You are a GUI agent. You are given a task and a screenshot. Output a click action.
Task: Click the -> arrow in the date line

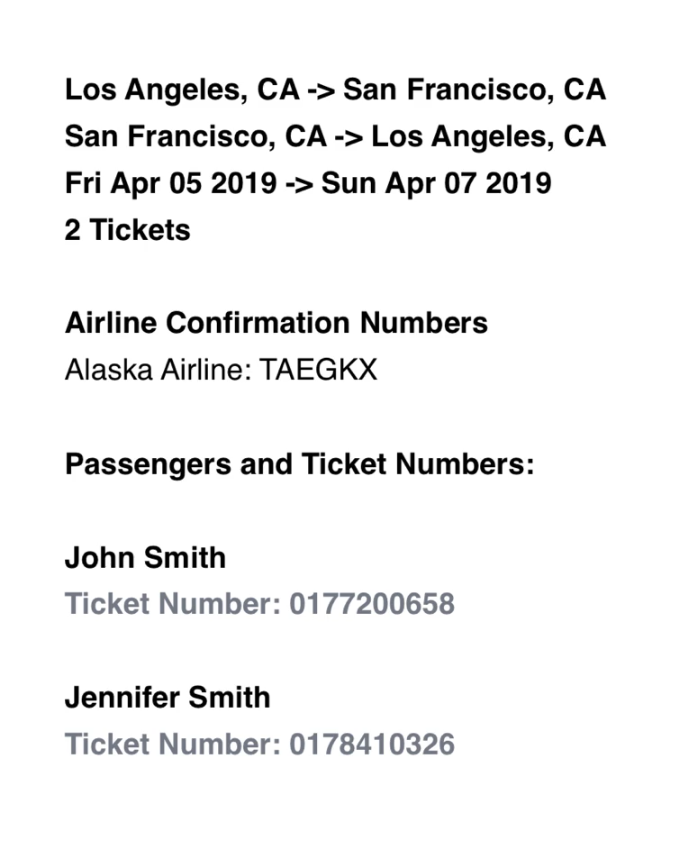point(299,185)
